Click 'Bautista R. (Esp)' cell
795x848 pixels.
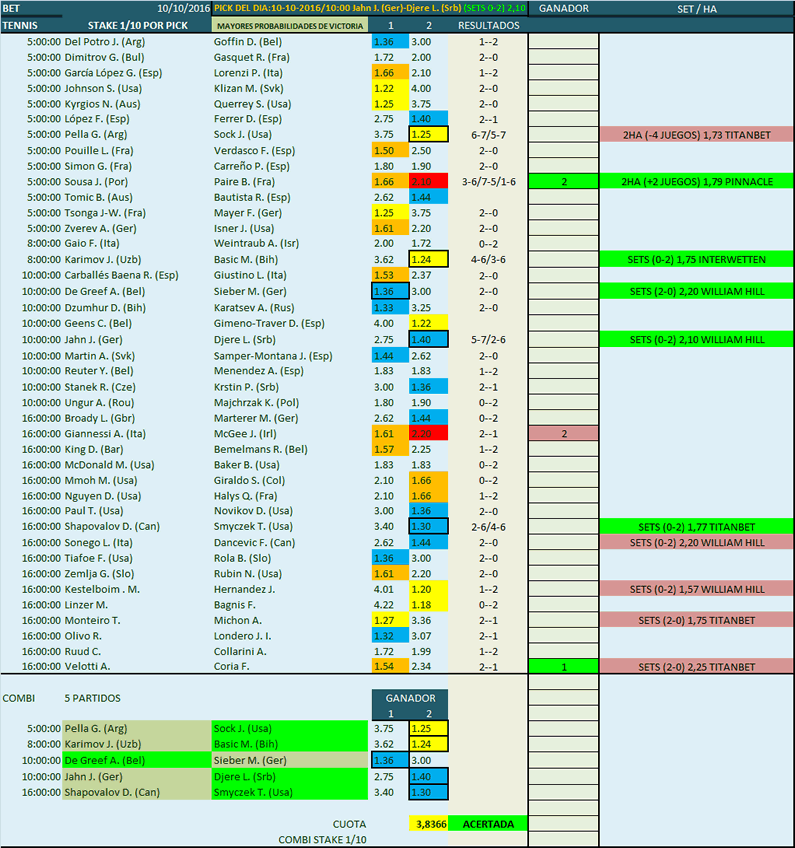pyautogui.click(x=251, y=197)
